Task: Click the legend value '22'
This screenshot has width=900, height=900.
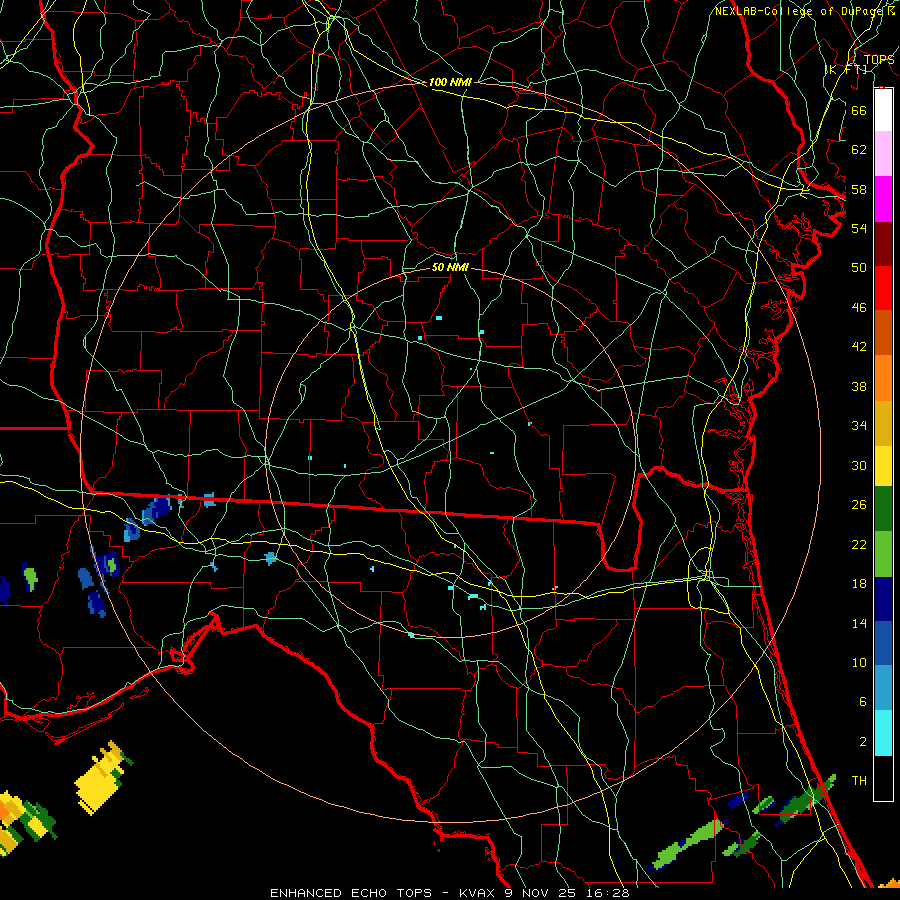Action: tap(859, 544)
